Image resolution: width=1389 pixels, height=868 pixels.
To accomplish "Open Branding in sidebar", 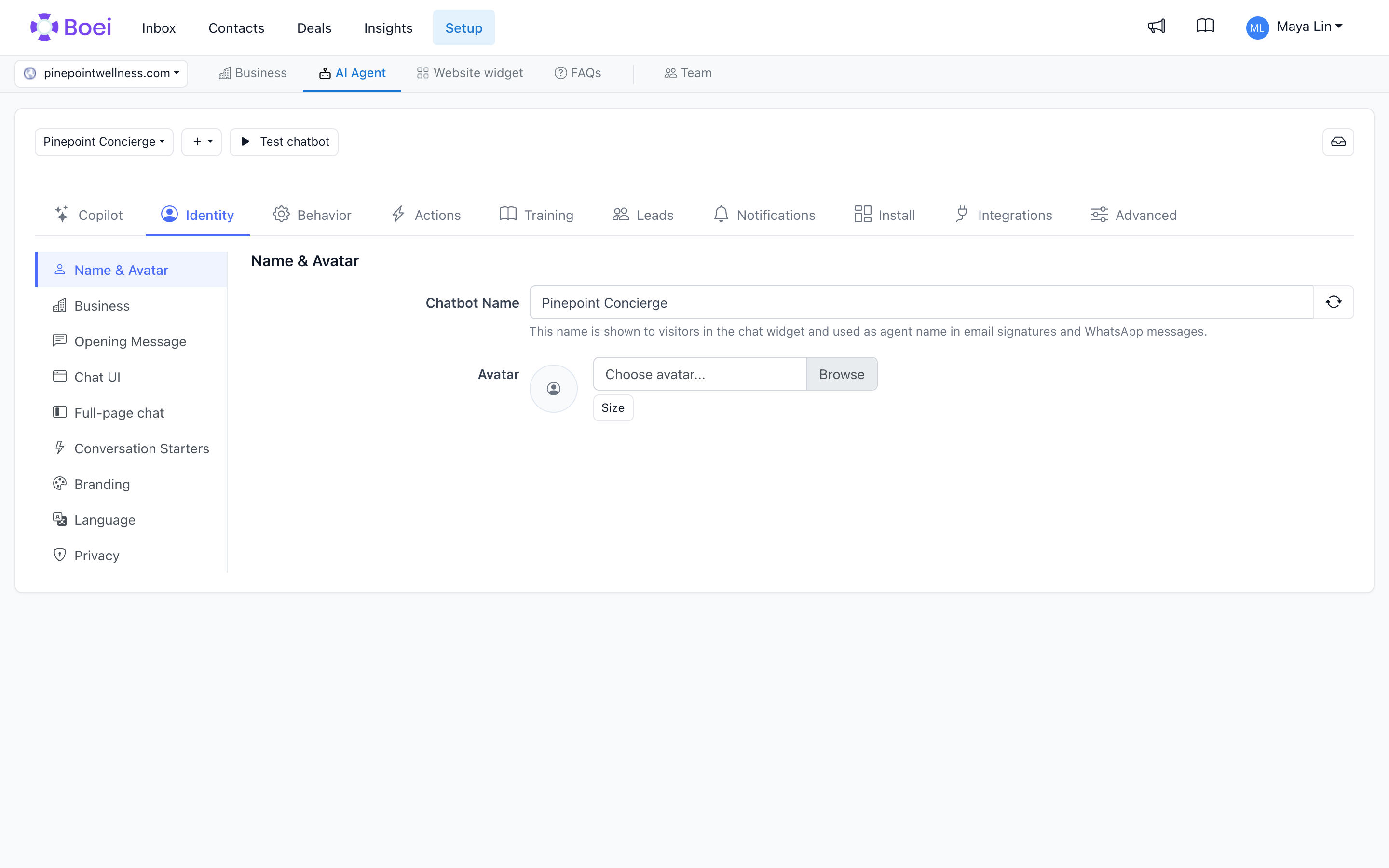I will 131,484.
